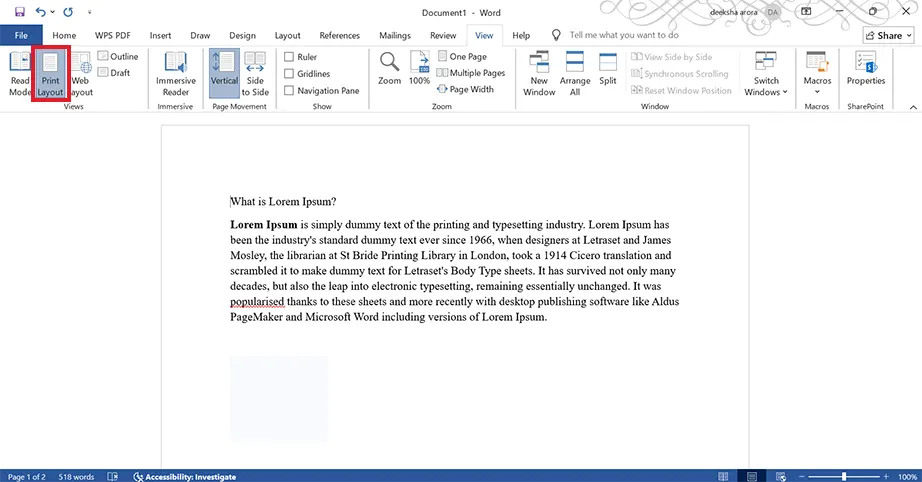Click the Save icon in title bar
The image size is (922, 482).
point(19,12)
